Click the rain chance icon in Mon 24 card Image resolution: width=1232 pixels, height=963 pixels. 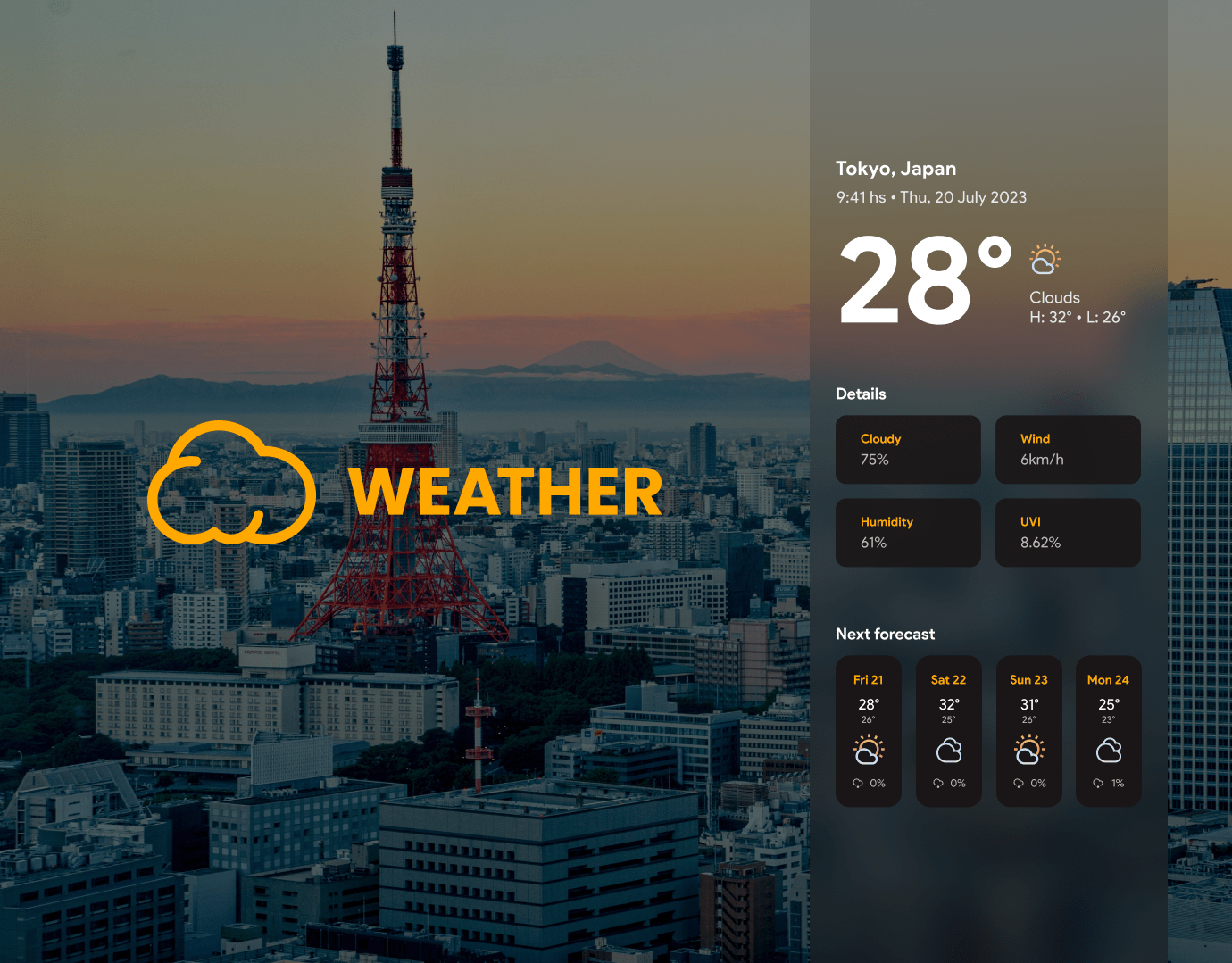[x=1098, y=783]
